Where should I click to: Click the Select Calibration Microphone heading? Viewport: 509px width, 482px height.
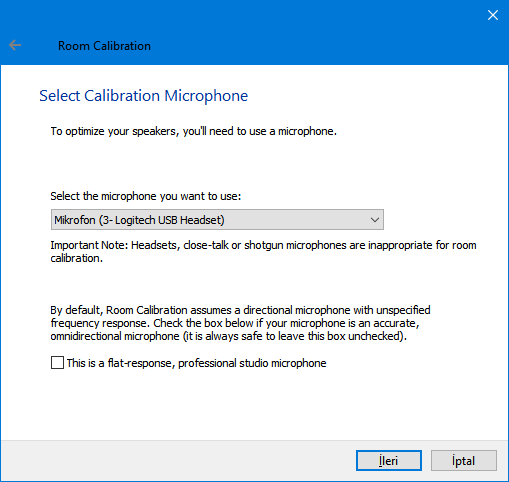(144, 96)
